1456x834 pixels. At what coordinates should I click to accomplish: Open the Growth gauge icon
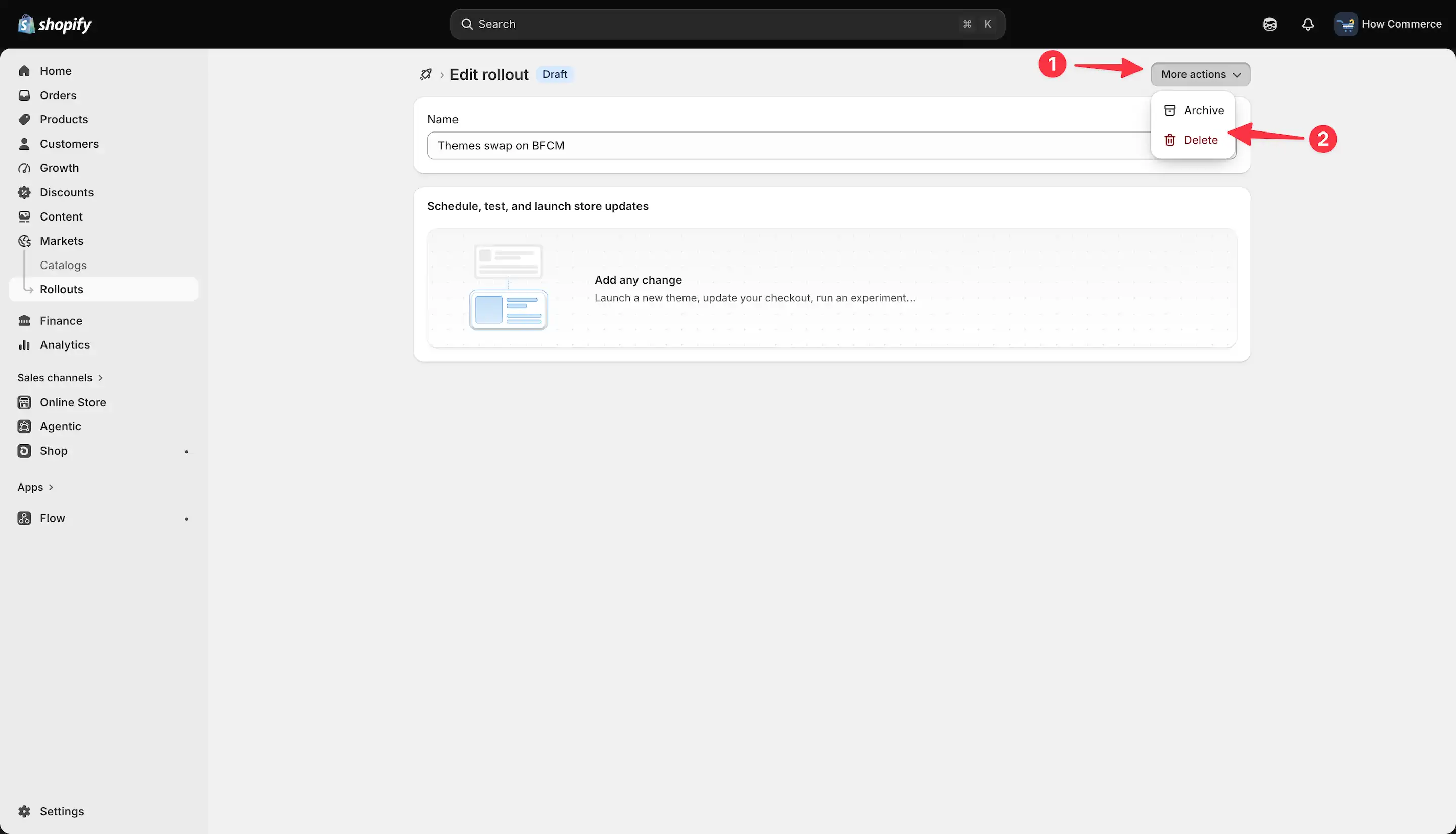point(24,168)
